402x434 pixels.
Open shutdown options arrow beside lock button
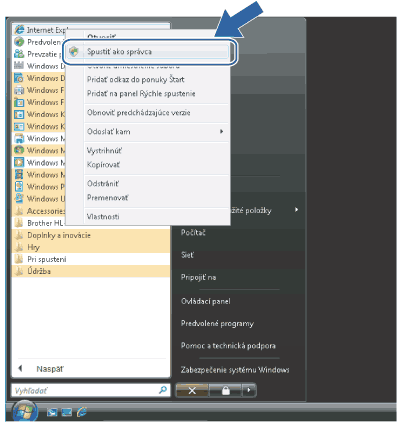(x=249, y=390)
